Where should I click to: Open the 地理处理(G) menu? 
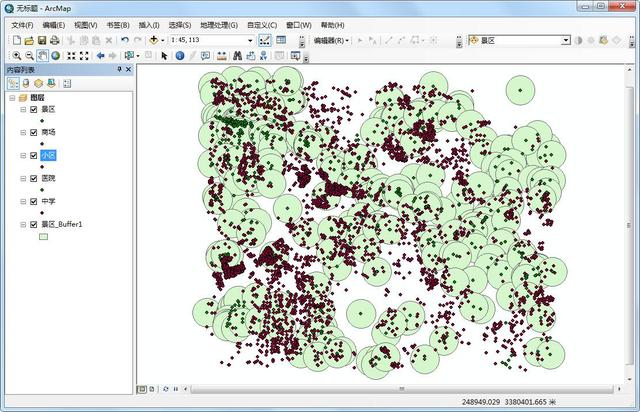coord(219,25)
